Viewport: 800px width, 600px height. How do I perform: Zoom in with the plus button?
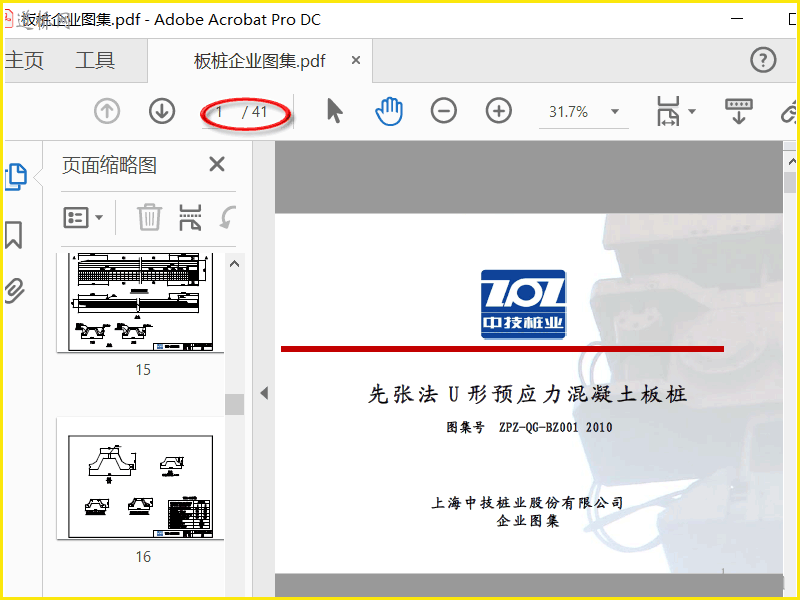pyautogui.click(x=498, y=111)
